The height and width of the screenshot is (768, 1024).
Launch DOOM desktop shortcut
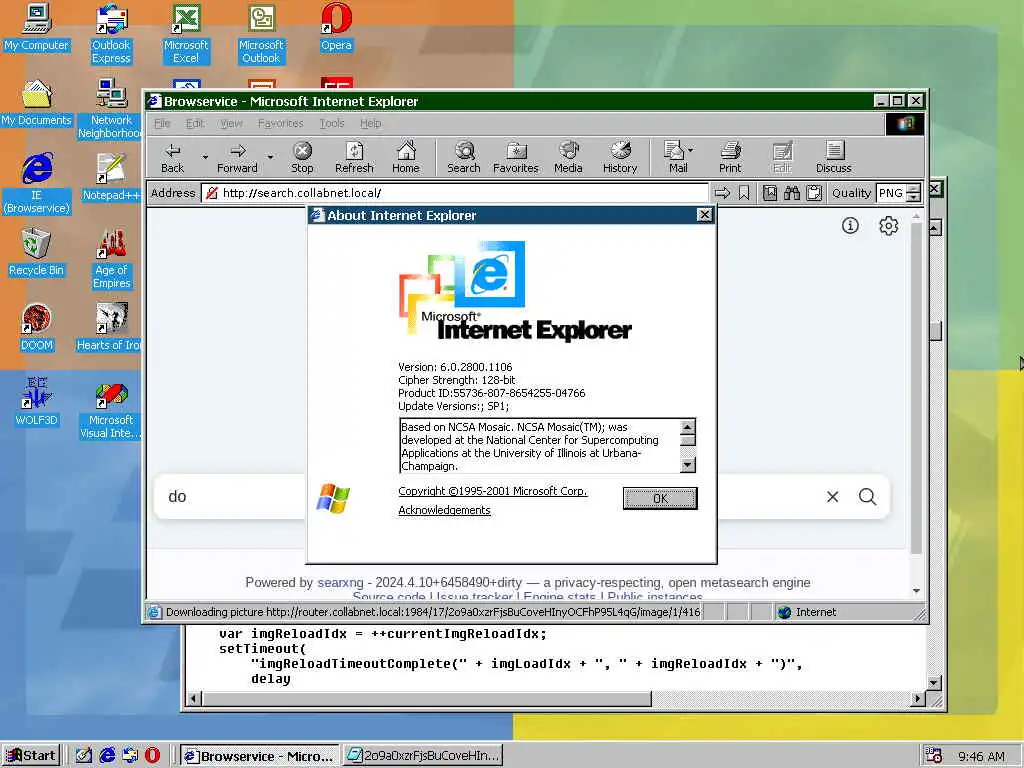(x=37, y=328)
